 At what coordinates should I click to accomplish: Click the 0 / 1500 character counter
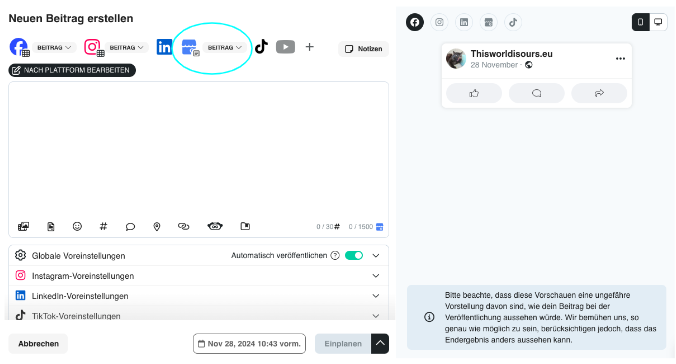pos(361,227)
